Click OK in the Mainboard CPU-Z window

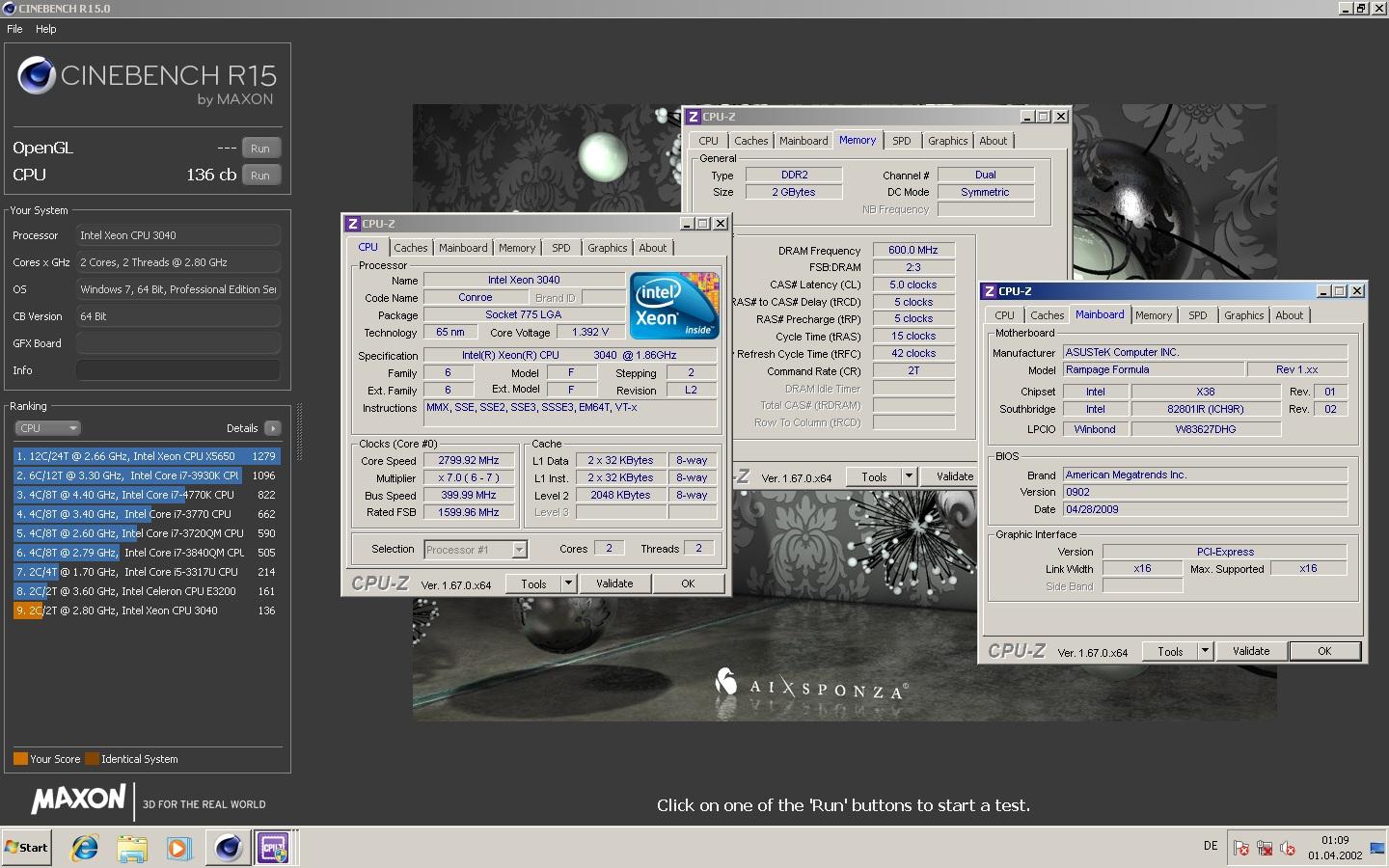tap(1324, 651)
